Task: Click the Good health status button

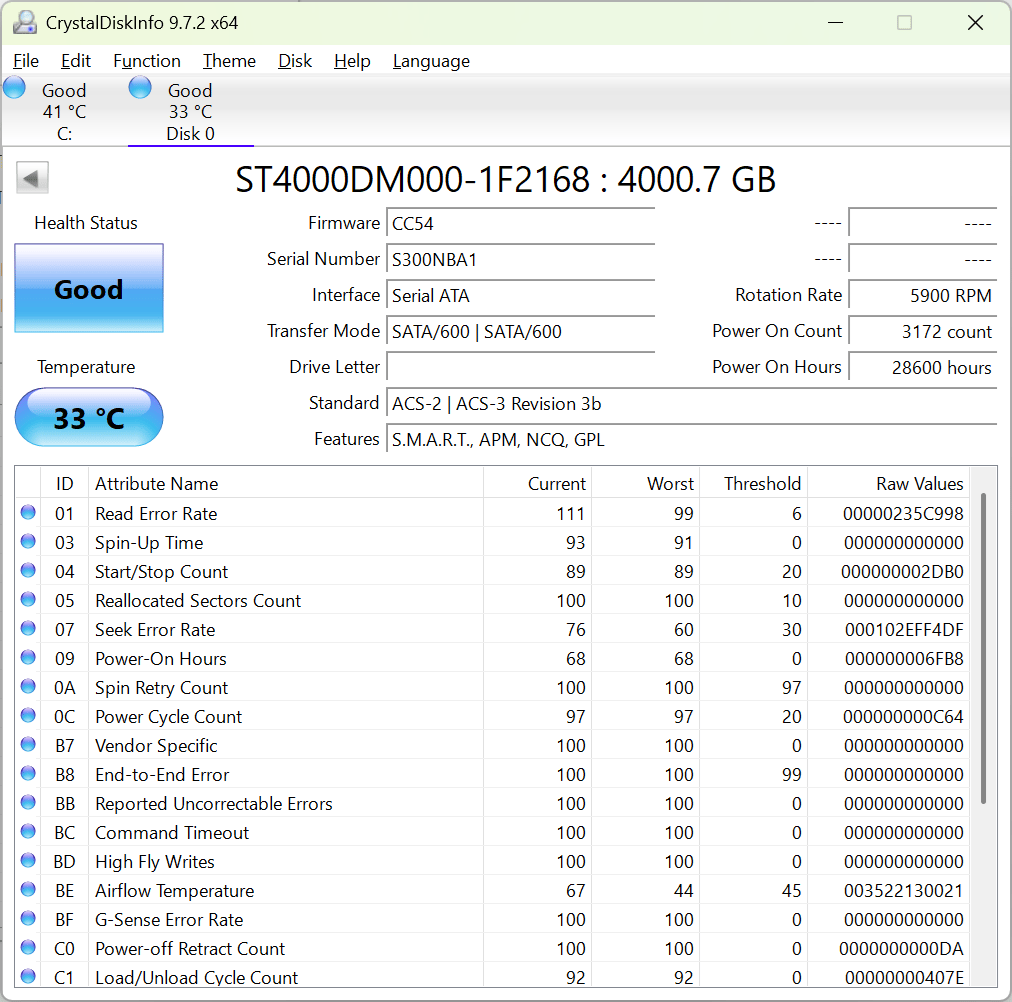Action: pyautogui.click(x=89, y=288)
